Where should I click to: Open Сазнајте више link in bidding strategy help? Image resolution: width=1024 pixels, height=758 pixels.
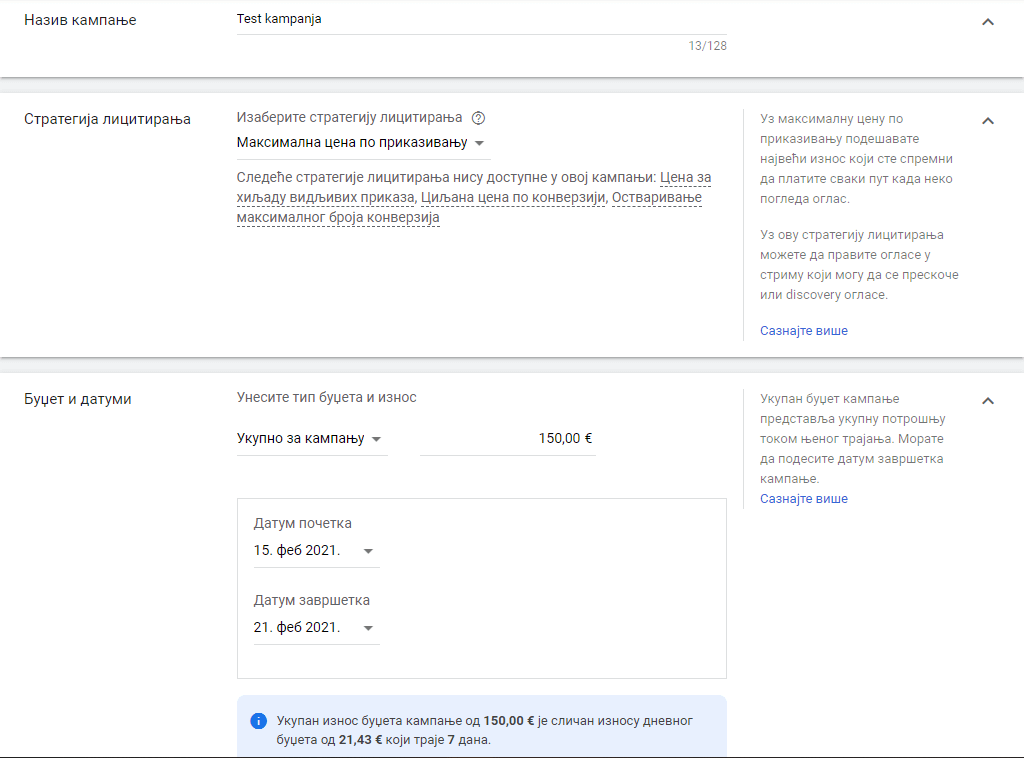coord(803,331)
